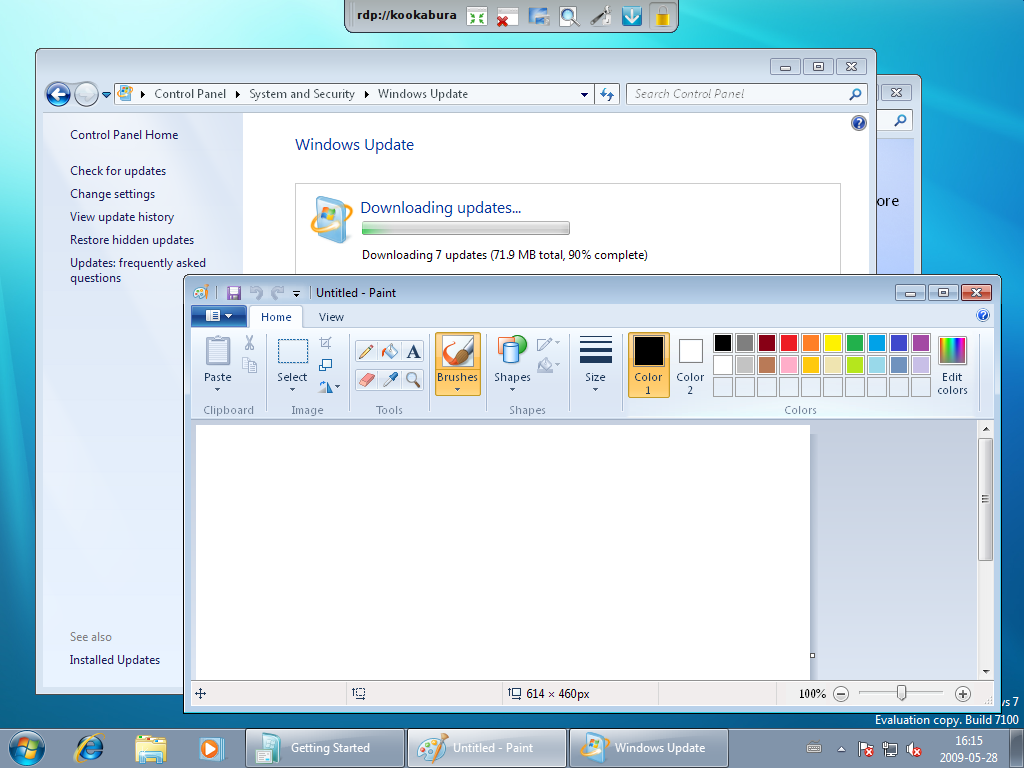Click the Cut scissors icon in Clipboard group
1024x768 pixels.
click(249, 343)
